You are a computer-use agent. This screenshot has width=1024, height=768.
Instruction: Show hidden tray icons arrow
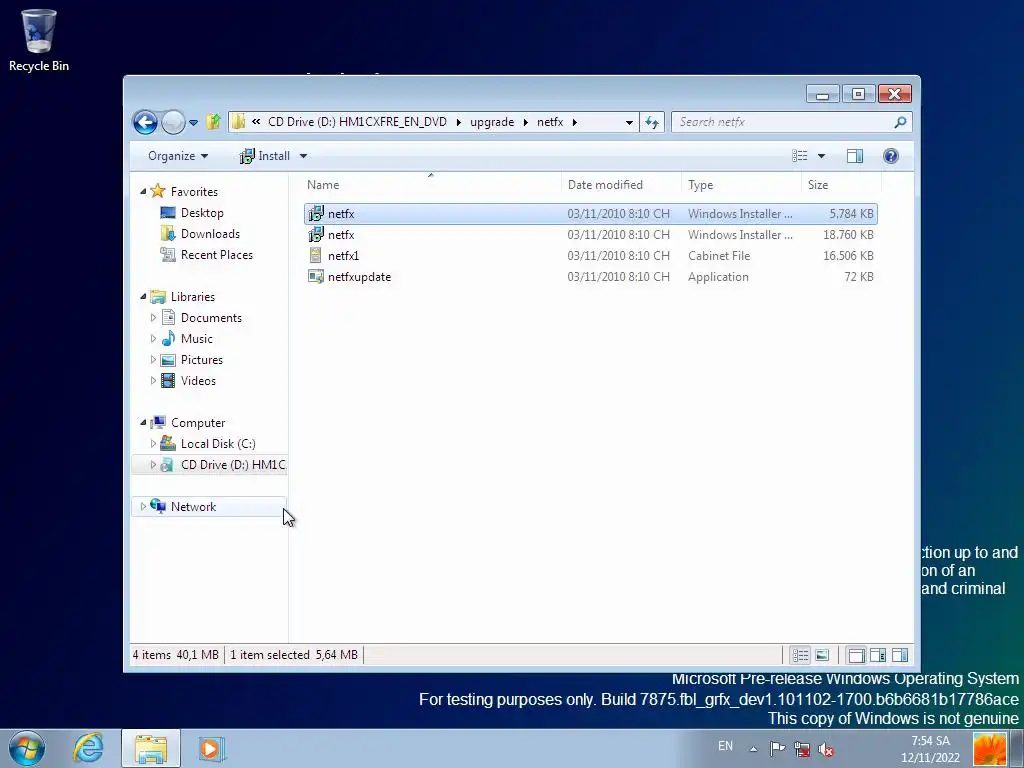pos(753,749)
